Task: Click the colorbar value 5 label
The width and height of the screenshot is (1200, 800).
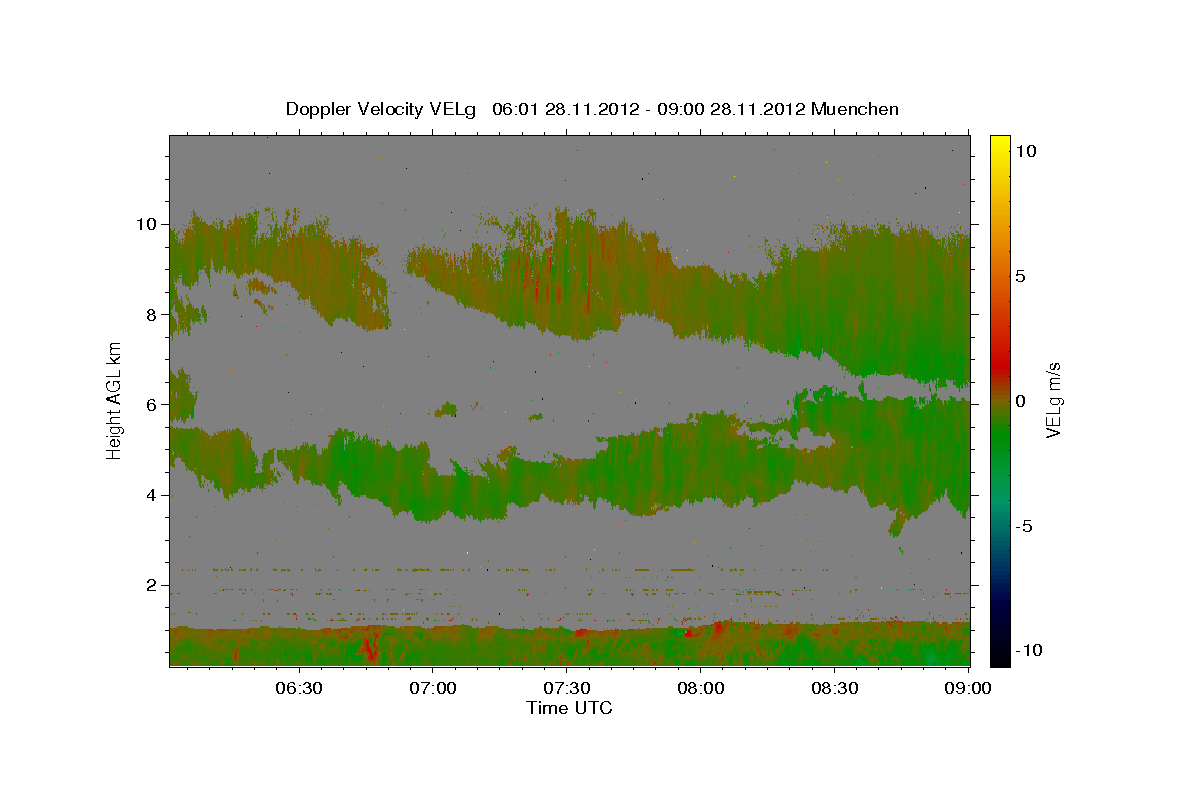Action: click(1021, 275)
